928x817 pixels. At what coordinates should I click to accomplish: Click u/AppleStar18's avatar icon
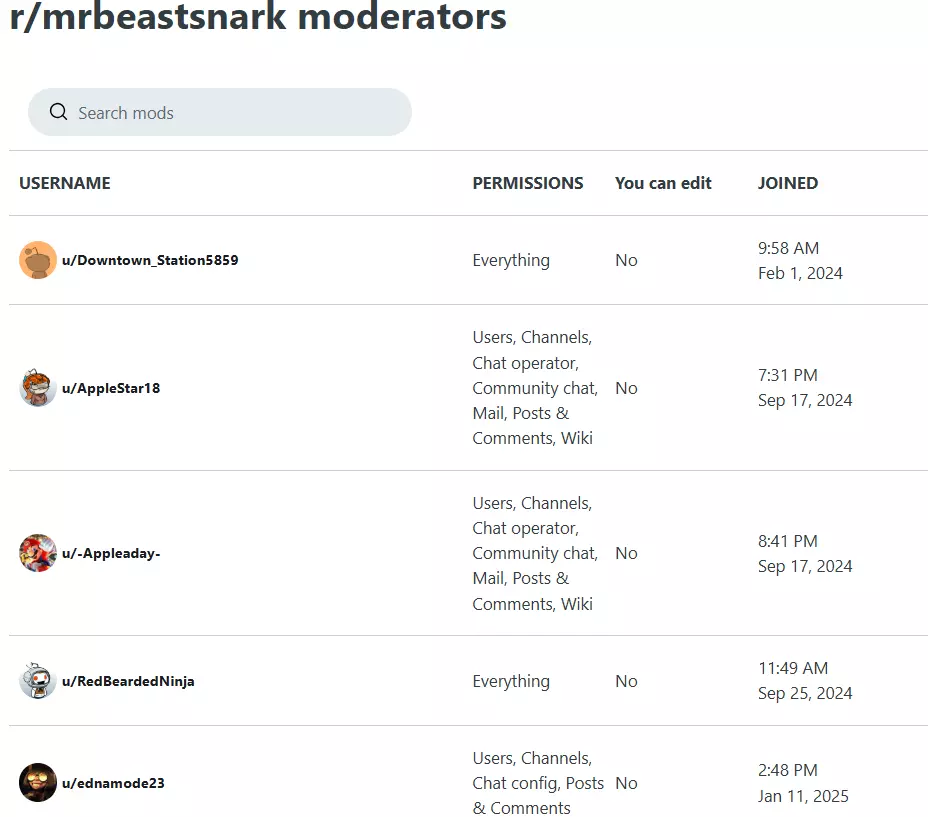click(x=38, y=388)
